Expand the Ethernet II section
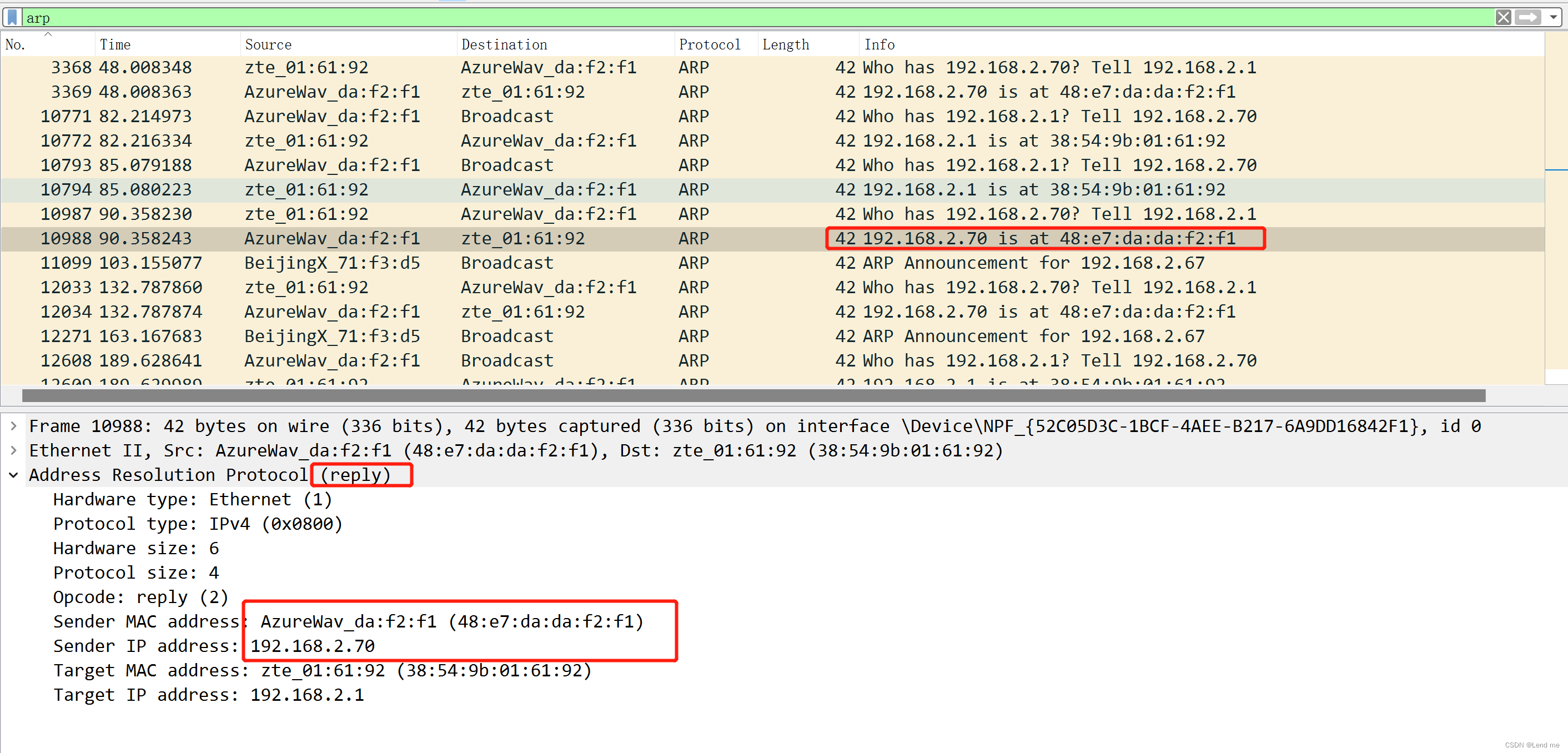The width and height of the screenshot is (1568, 753). 13,450
